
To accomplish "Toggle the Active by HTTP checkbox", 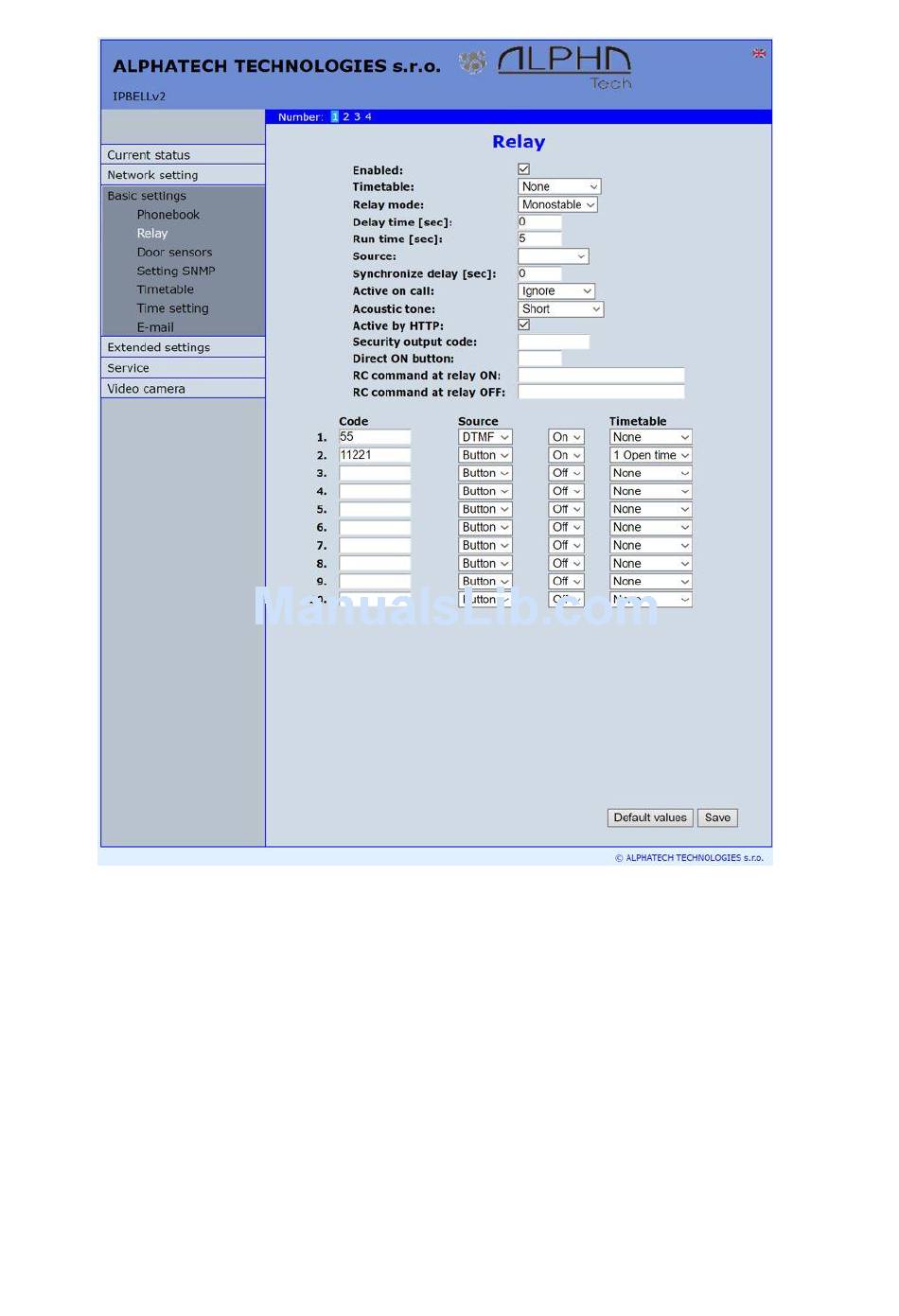I will pos(523,325).
